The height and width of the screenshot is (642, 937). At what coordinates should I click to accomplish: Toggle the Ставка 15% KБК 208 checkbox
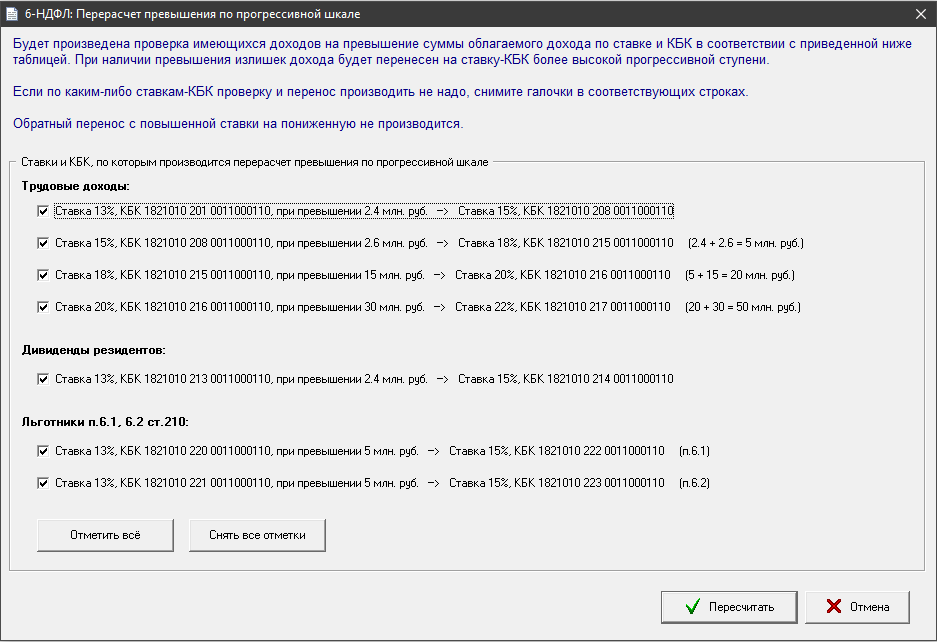pyautogui.click(x=43, y=243)
